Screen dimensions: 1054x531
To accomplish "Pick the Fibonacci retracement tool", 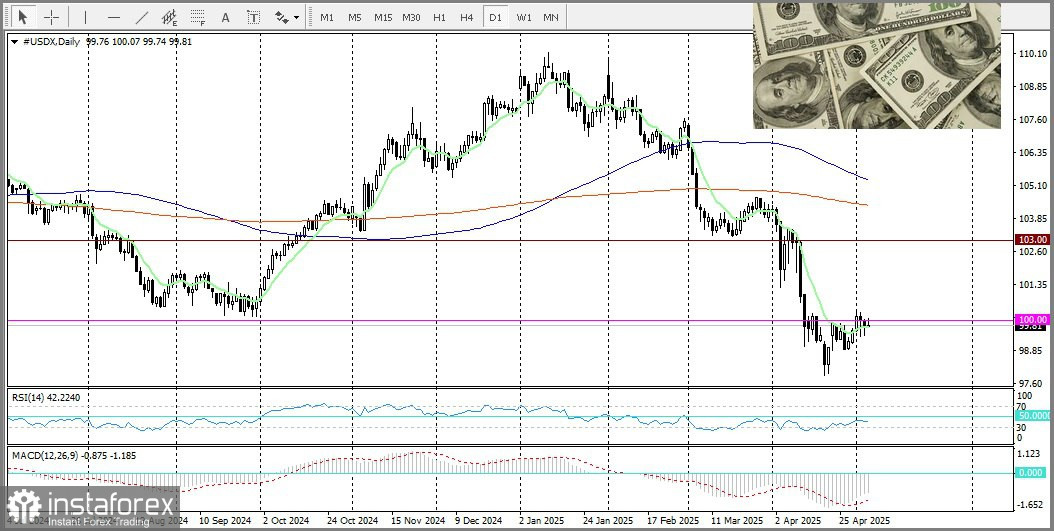I will (198, 17).
